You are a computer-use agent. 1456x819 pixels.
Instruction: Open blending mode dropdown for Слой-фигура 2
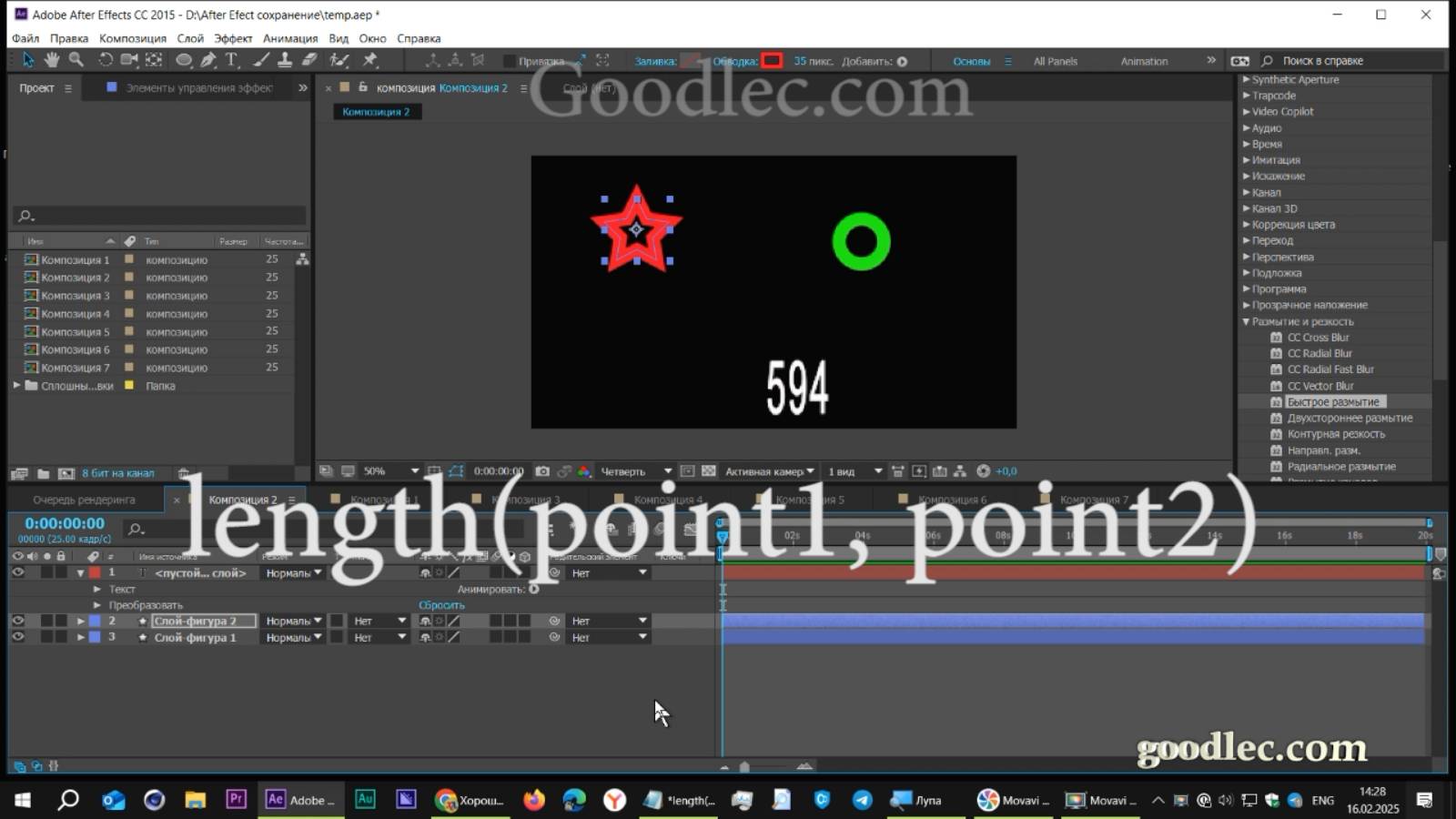292,621
